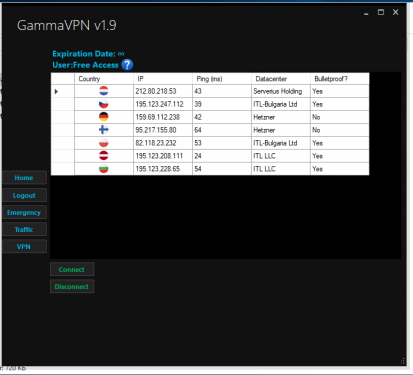The height and width of the screenshot is (375, 413).
Task: Click Bulletproof No in 95.217.155.80 row
Action: [340, 130]
